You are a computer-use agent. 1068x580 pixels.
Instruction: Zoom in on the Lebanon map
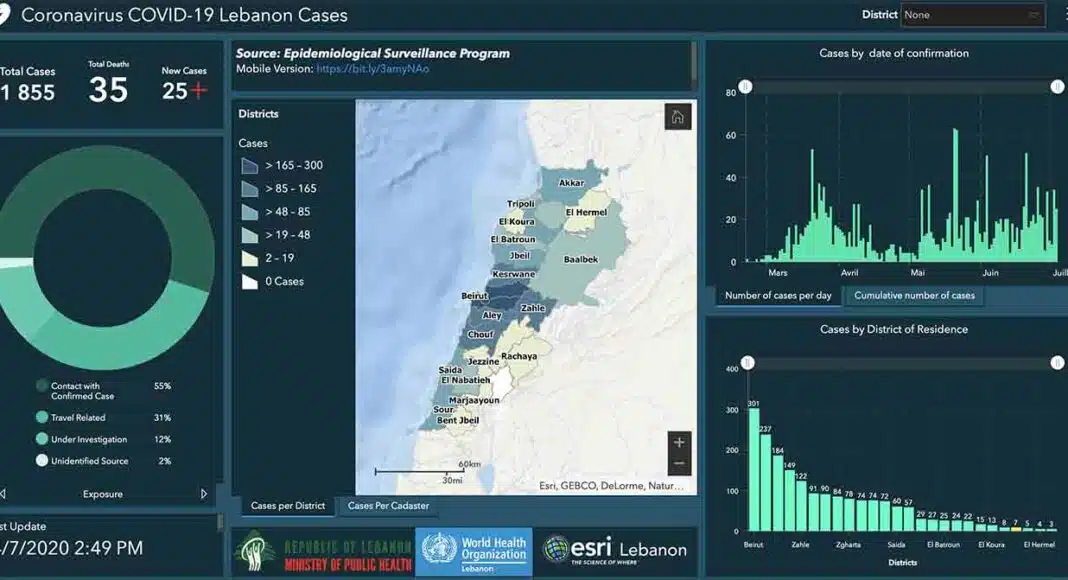tap(679, 442)
